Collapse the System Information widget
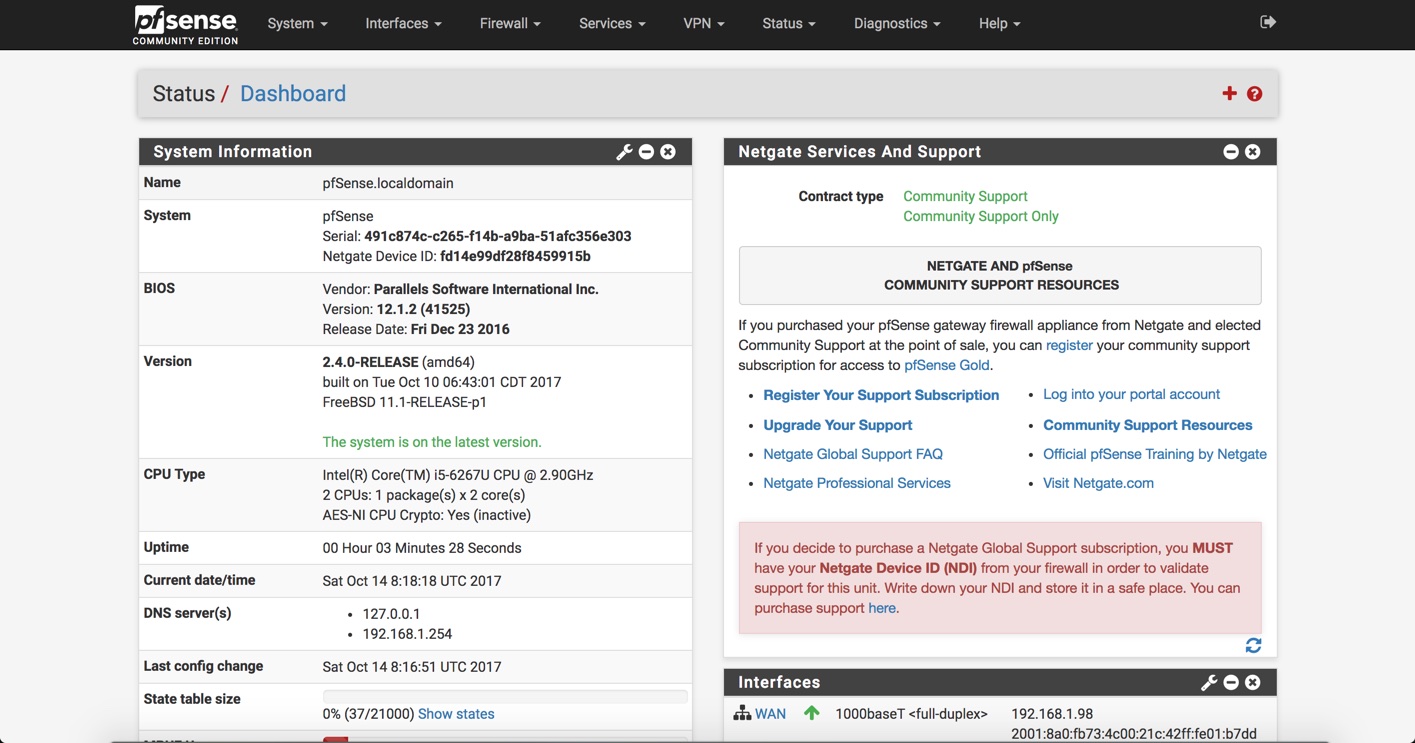The width and height of the screenshot is (1415, 743). tap(646, 151)
